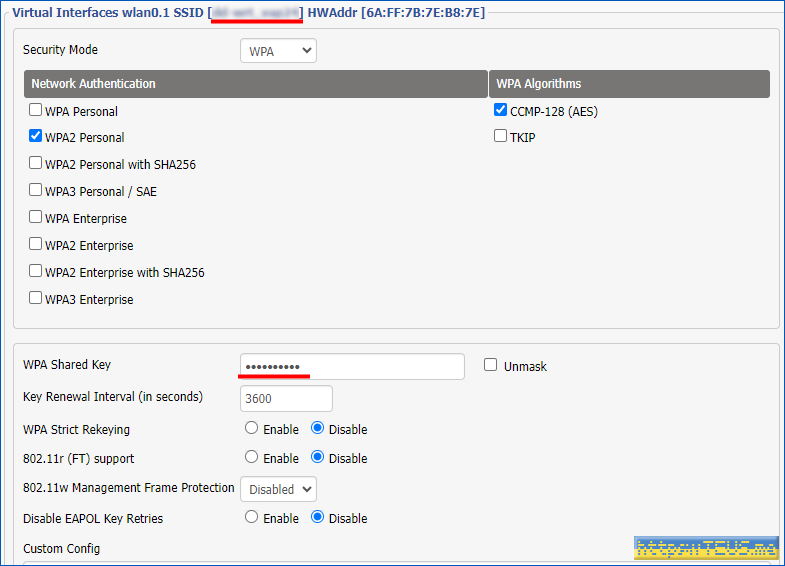
Task: Enable WPA Strict Rekeying
Action: 252,429
